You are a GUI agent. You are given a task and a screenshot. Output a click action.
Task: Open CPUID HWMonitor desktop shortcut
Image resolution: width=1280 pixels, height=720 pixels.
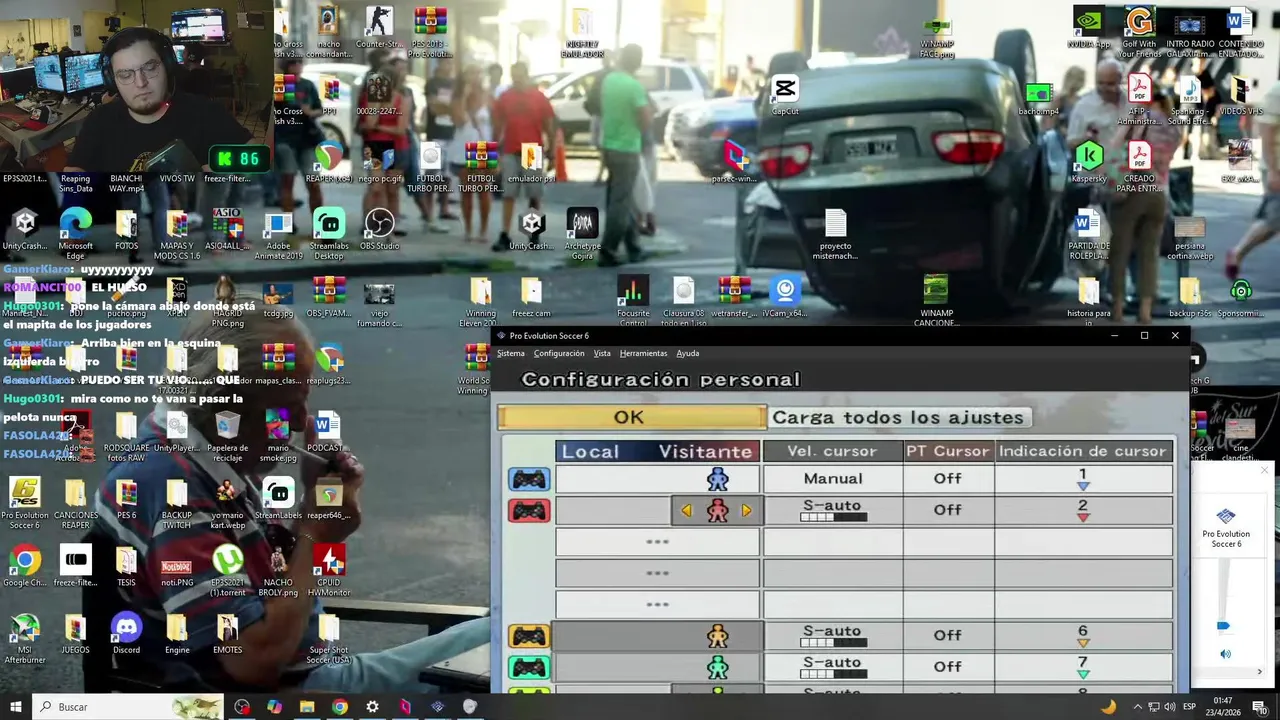(328, 571)
